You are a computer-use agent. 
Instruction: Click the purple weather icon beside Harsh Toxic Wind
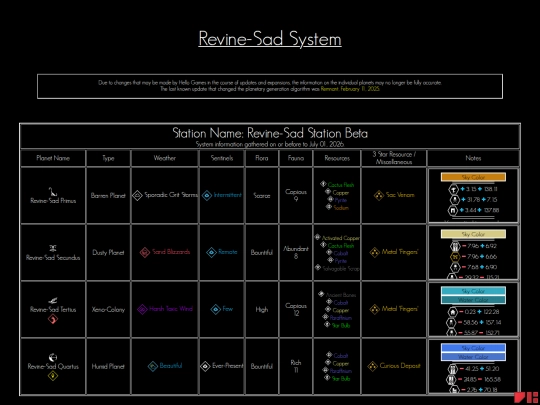[142, 309]
